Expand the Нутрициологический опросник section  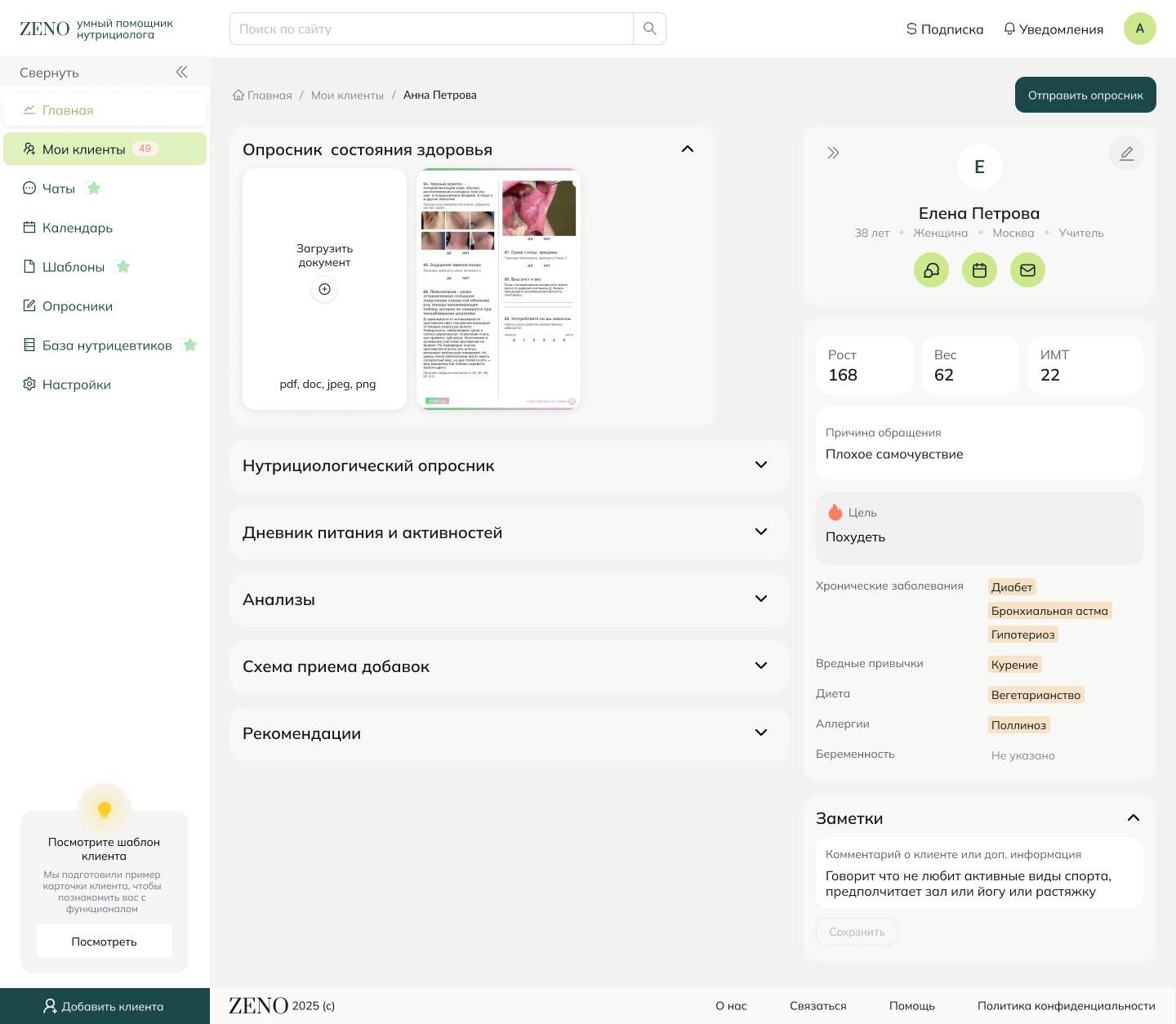coord(761,465)
